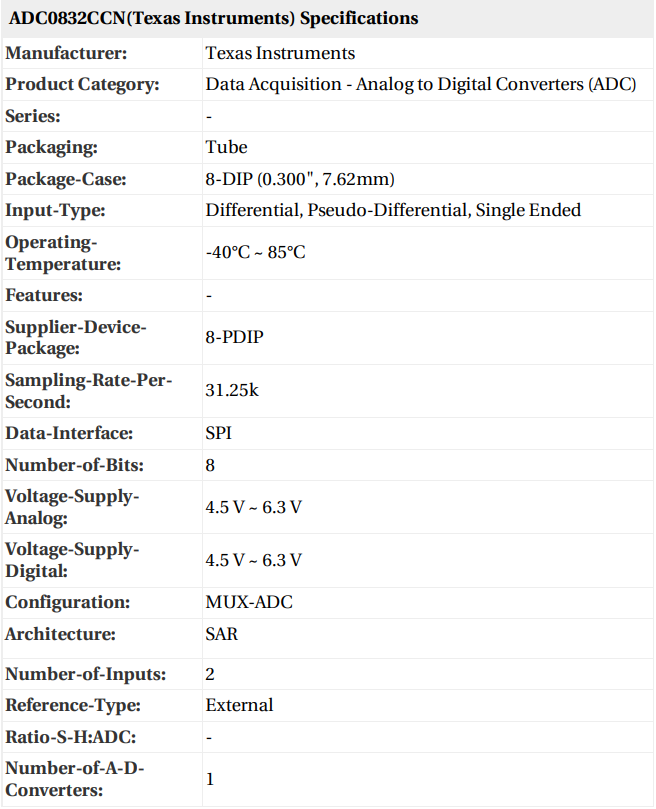Click the Number-of-A-D-Converters label
This screenshot has width=656, height=809.
pyautogui.click(x=68, y=778)
